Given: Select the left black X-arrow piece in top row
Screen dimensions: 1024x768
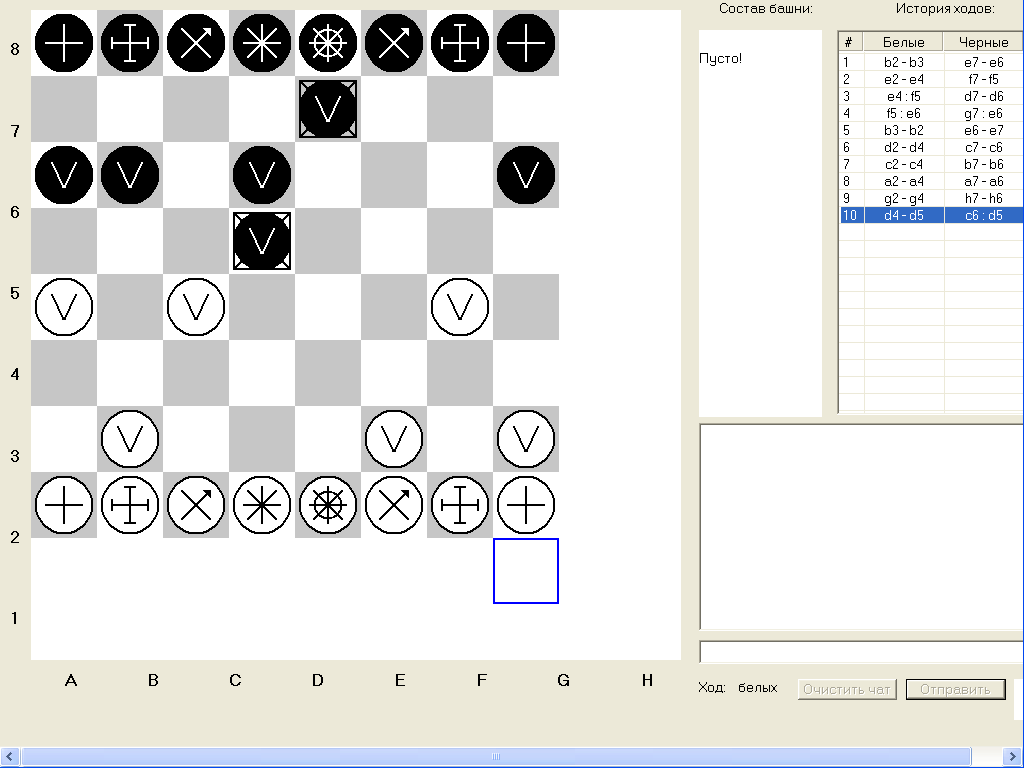Looking at the screenshot, I should pyautogui.click(x=196, y=43).
